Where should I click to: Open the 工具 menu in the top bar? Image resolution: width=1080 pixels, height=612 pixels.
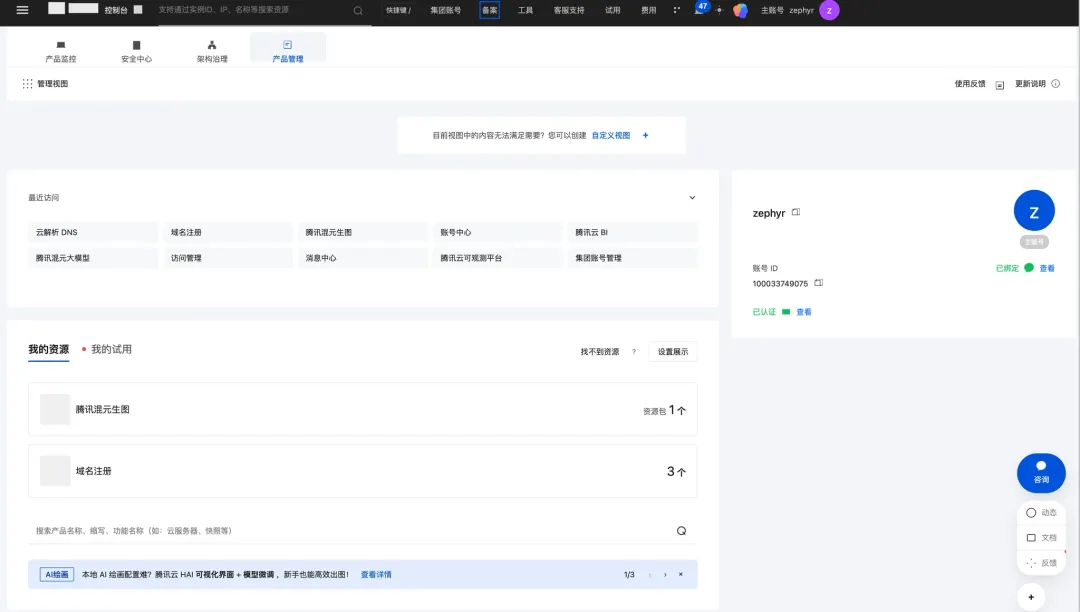[525, 10]
